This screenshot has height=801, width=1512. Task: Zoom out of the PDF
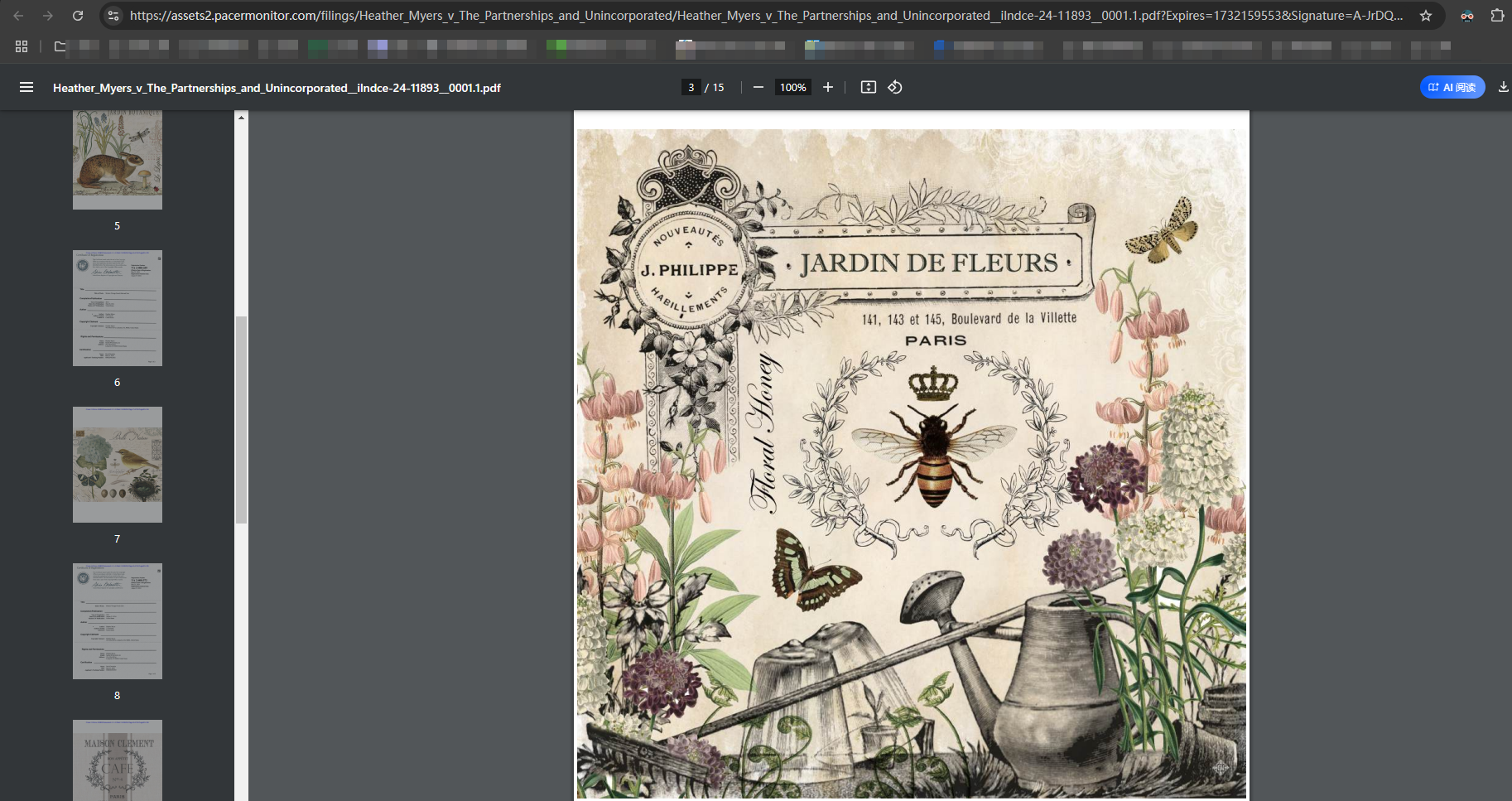[x=758, y=87]
